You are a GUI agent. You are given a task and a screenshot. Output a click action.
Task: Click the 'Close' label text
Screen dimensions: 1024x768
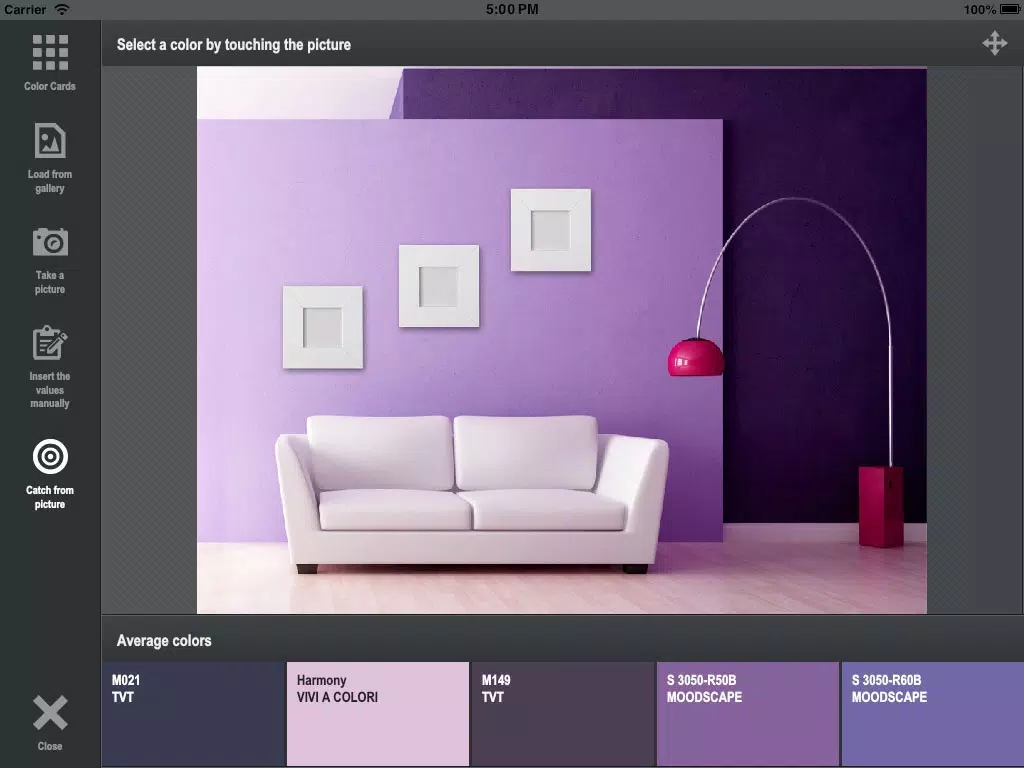click(50, 746)
